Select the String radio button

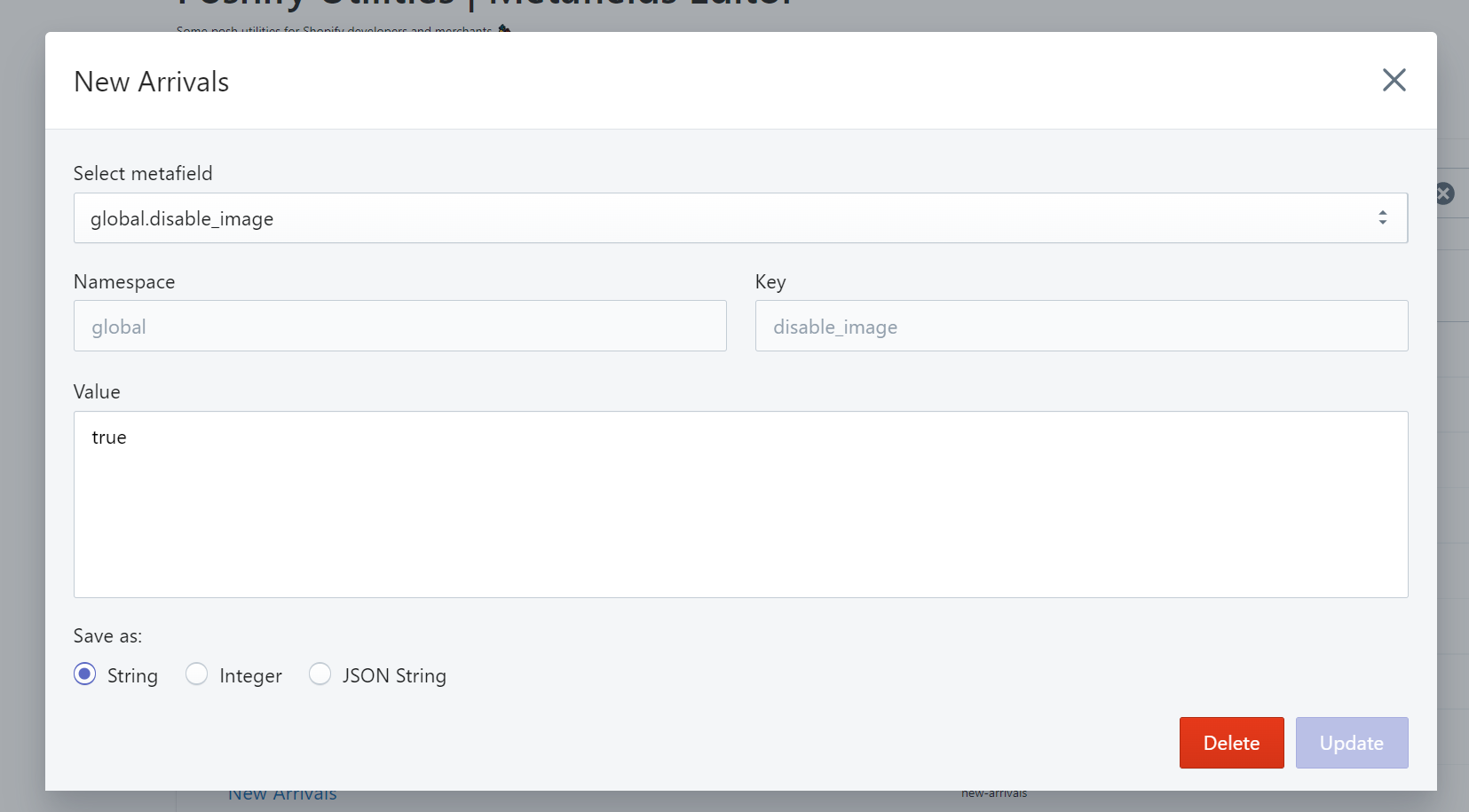(85, 674)
